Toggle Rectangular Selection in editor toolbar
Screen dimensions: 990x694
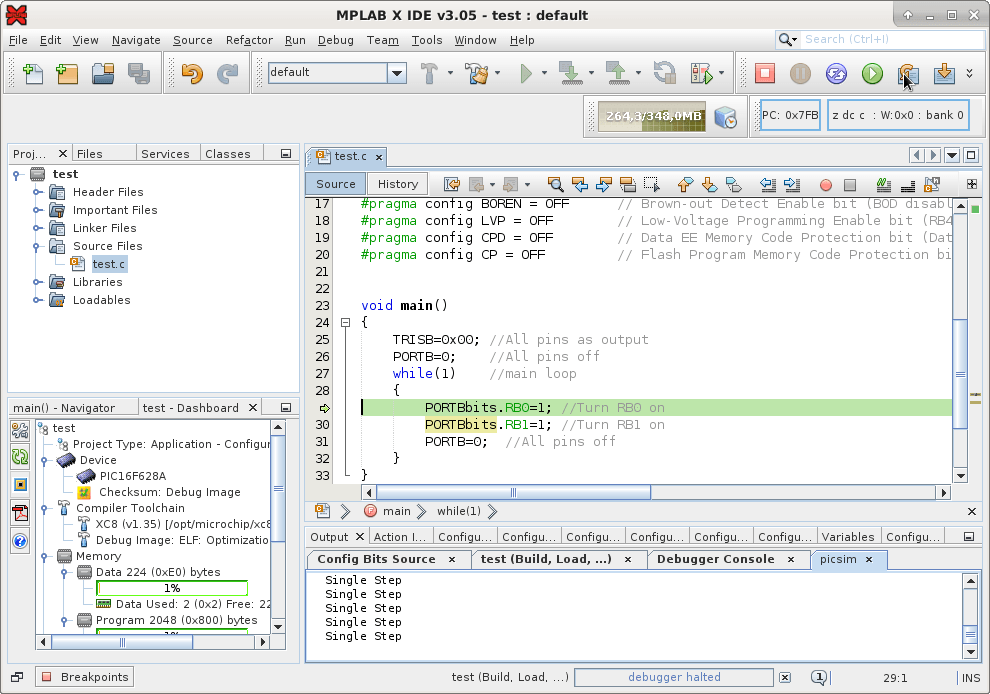coord(652,184)
